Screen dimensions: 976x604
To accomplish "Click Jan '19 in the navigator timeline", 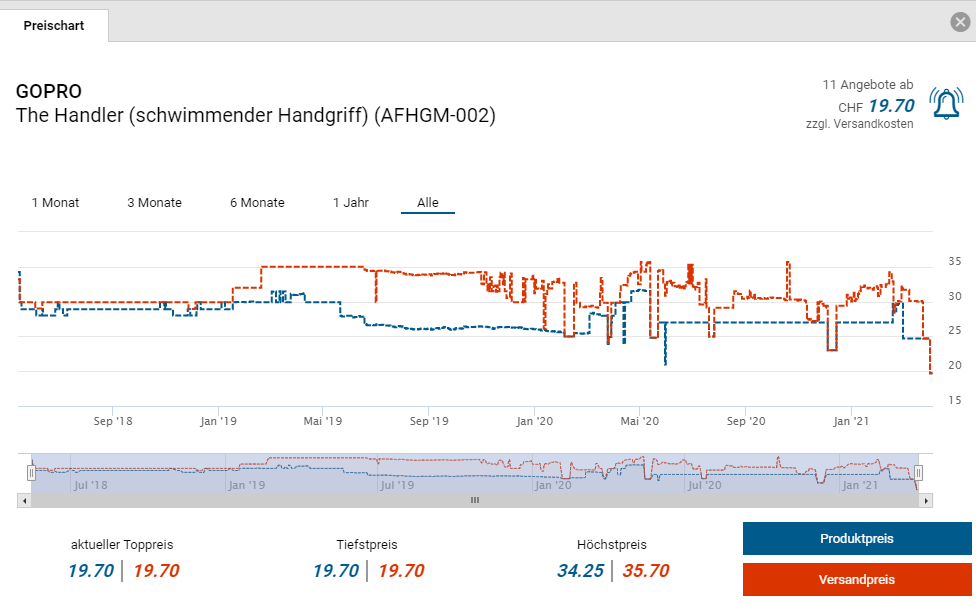I will tap(246, 485).
